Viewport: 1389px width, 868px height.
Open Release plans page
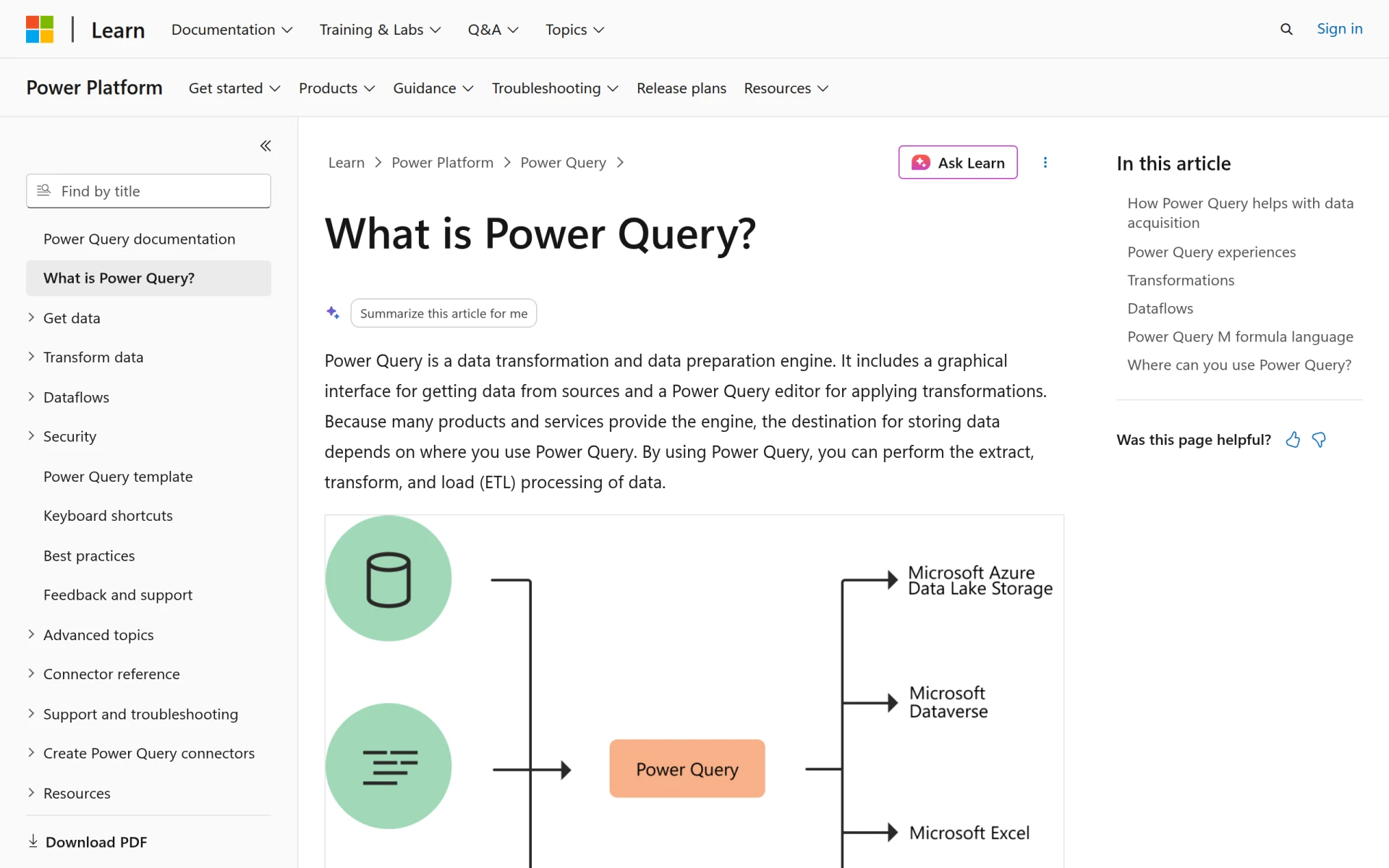(x=681, y=88)
